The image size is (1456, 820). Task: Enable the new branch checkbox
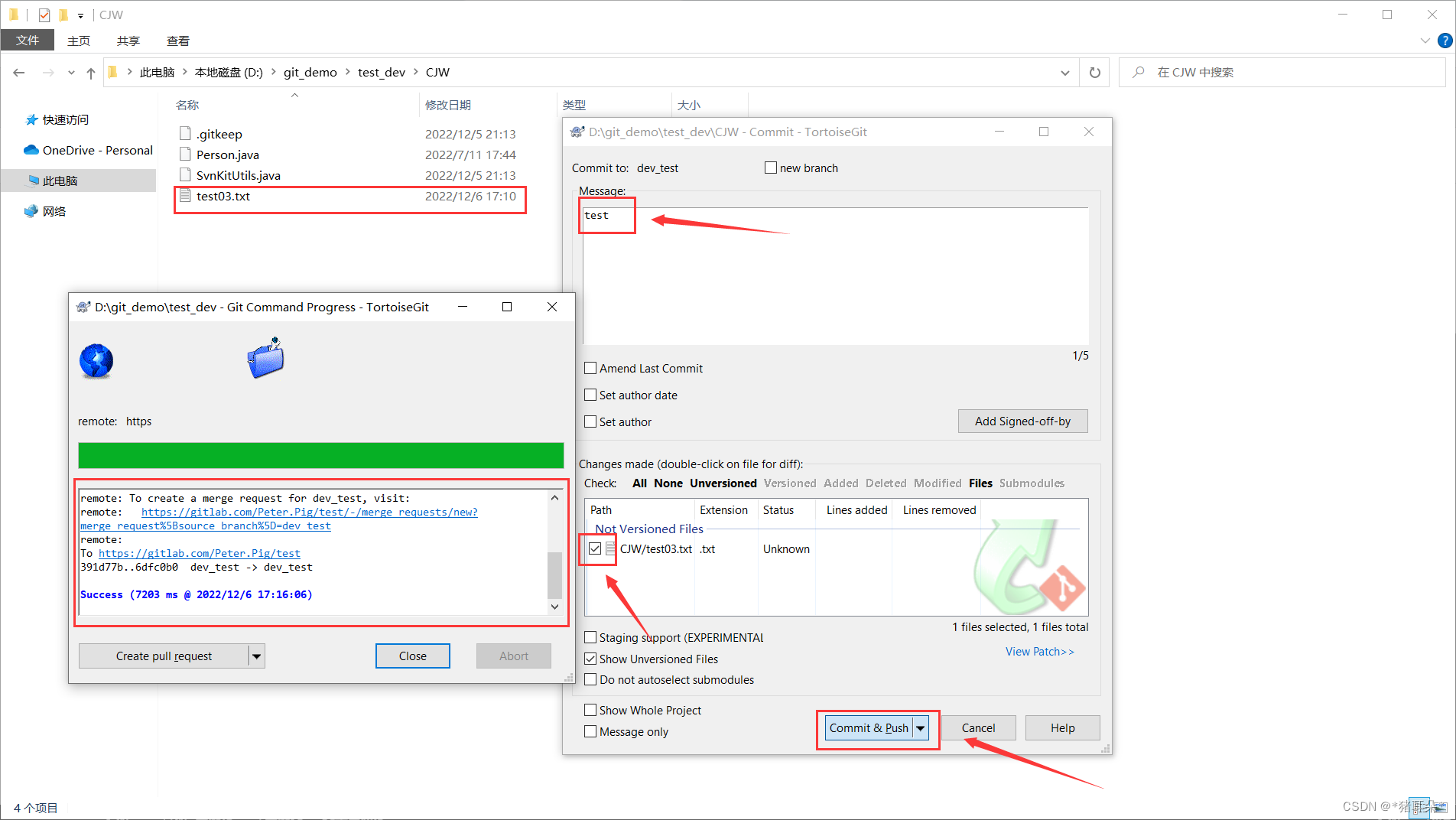click(x=771, y=168)
